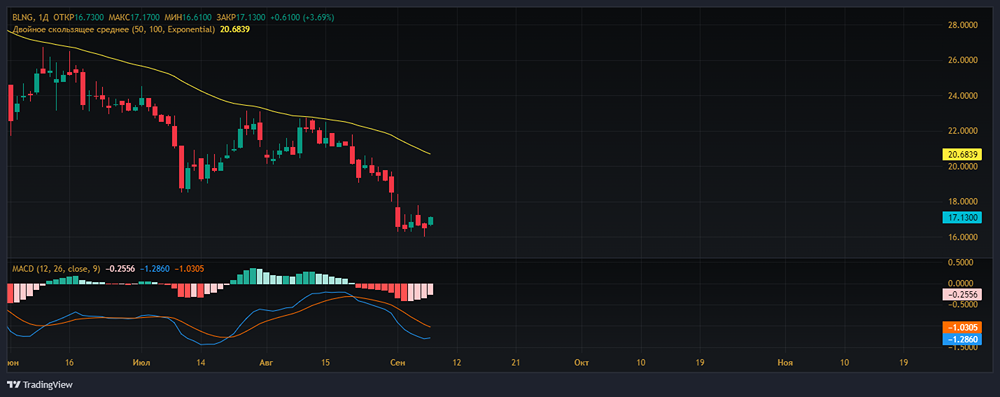Click the 16.0000 price scale label

962,237
